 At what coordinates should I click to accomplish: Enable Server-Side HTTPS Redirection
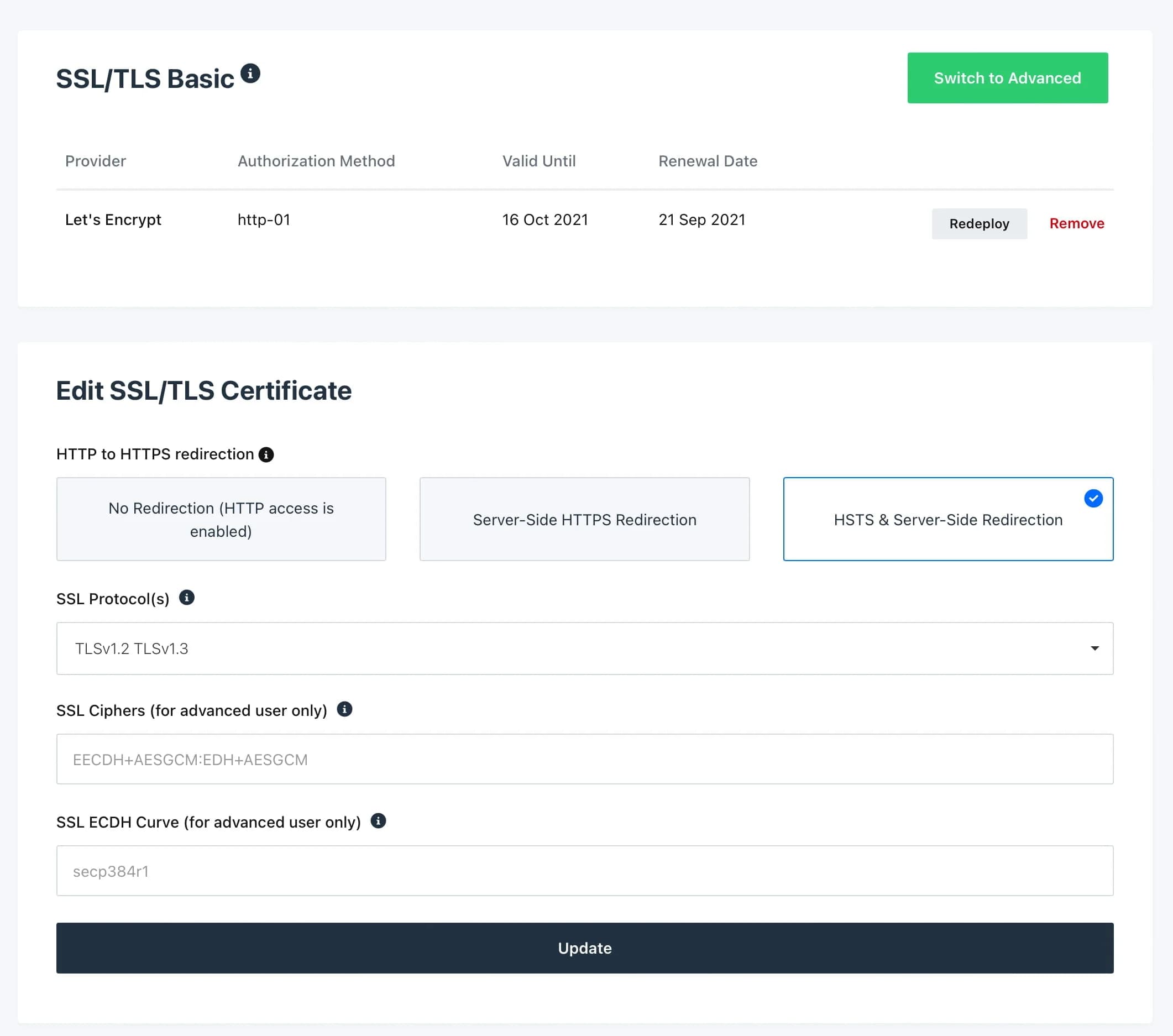coord(584,519)
